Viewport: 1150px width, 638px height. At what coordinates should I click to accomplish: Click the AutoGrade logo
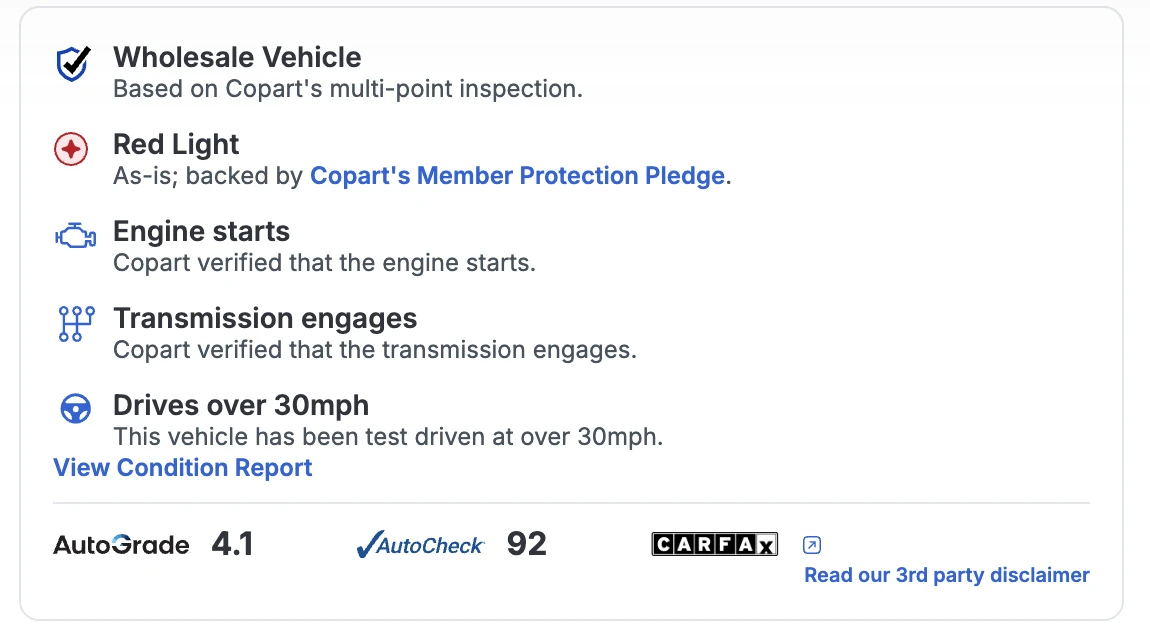click(x=121, y=545)
